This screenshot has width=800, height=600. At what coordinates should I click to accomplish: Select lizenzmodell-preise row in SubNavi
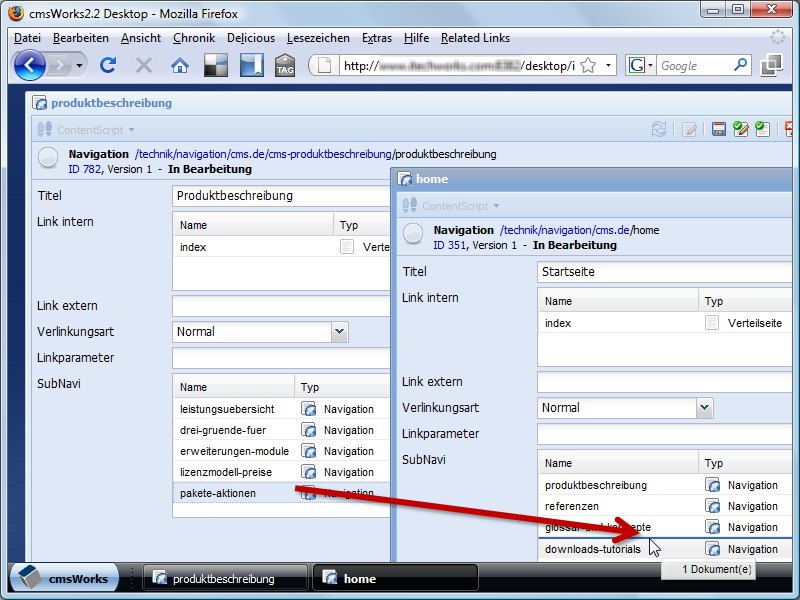pos(282,472)
